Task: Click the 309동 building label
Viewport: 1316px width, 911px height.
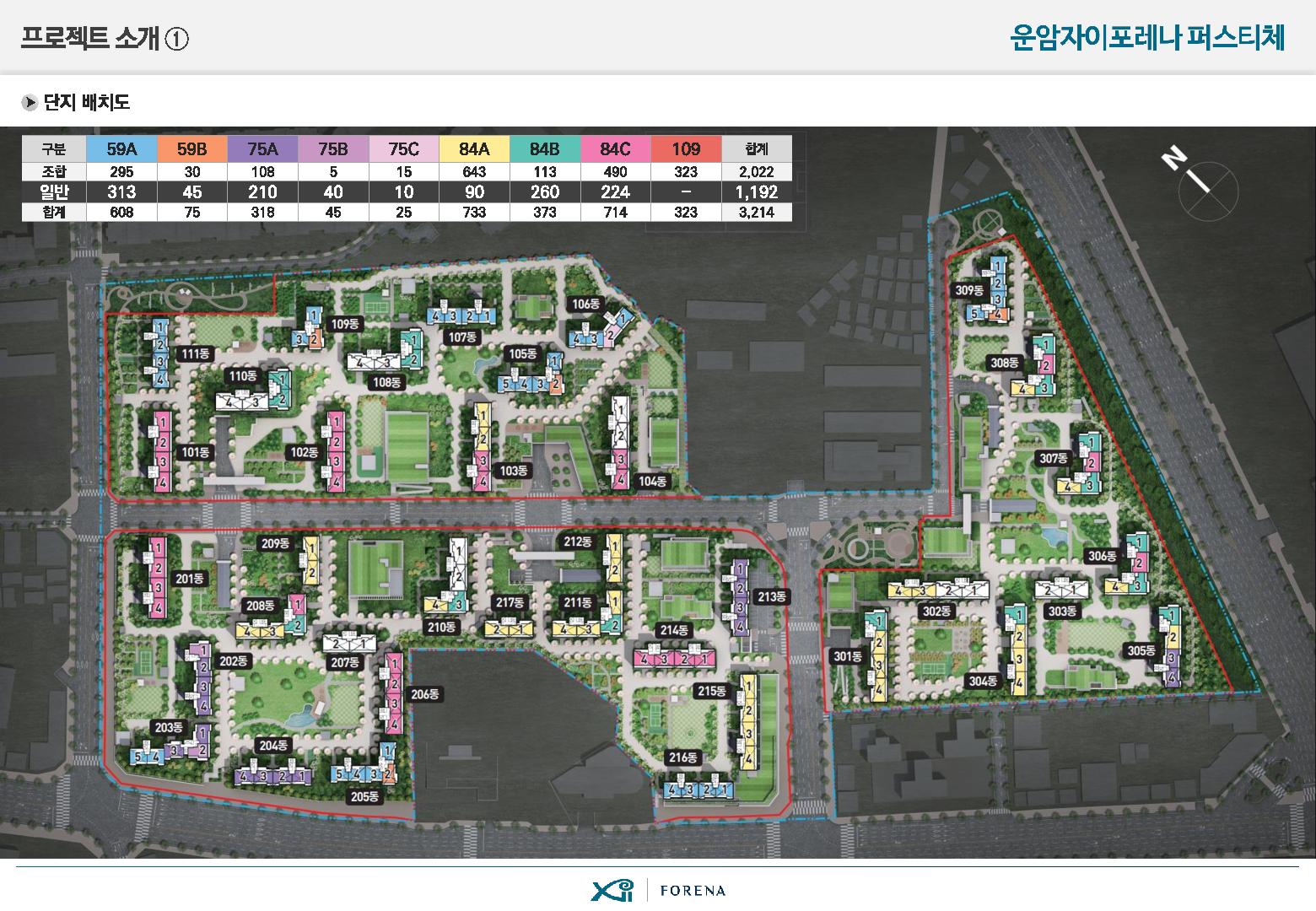Action: (x=969, y=290)
